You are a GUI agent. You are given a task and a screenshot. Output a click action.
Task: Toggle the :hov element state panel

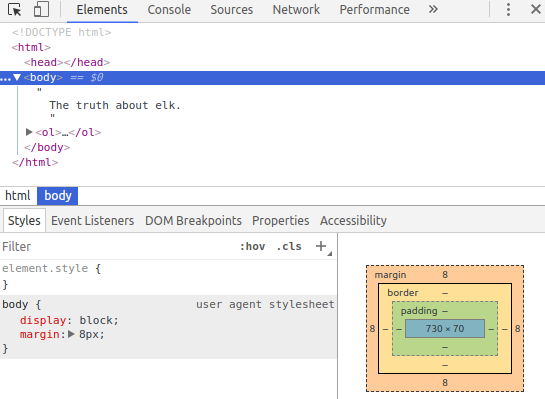tap(252, 246)
